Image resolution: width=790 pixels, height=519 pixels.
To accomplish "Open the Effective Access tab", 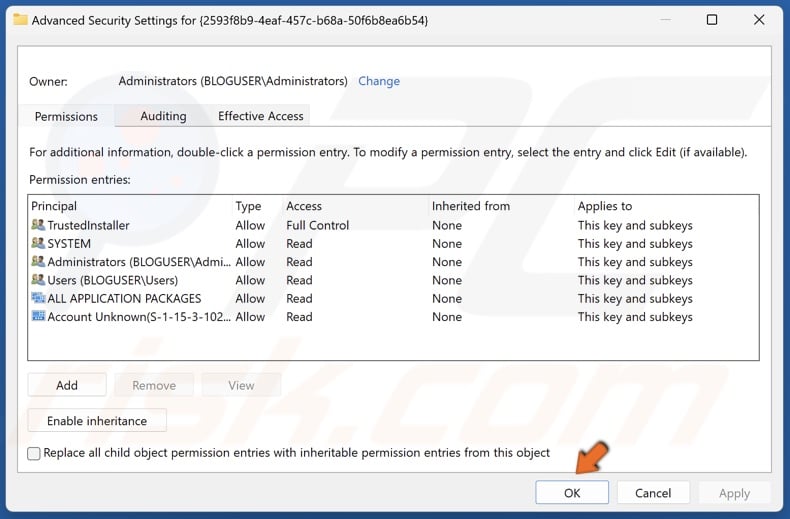I will (x=260, y=116).
